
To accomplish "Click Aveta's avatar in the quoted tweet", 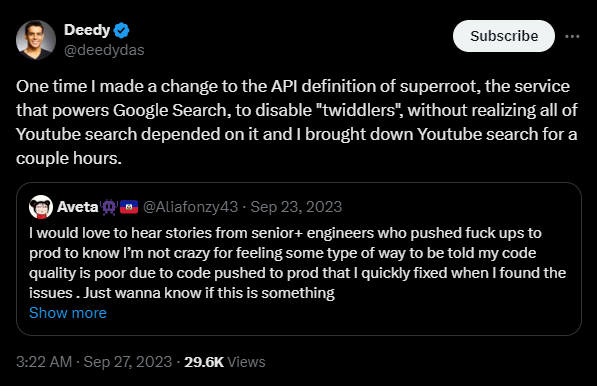I will [41, 207].
